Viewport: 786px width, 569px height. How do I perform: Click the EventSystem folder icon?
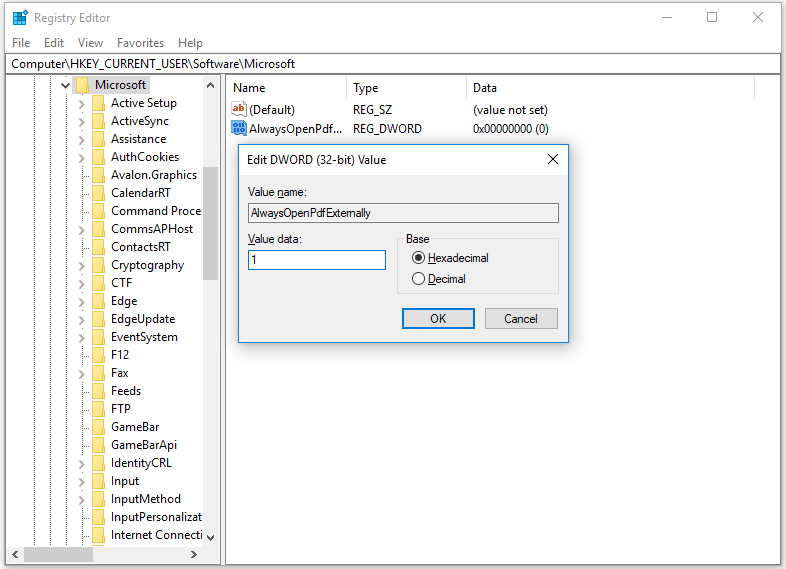click(98, 337)
